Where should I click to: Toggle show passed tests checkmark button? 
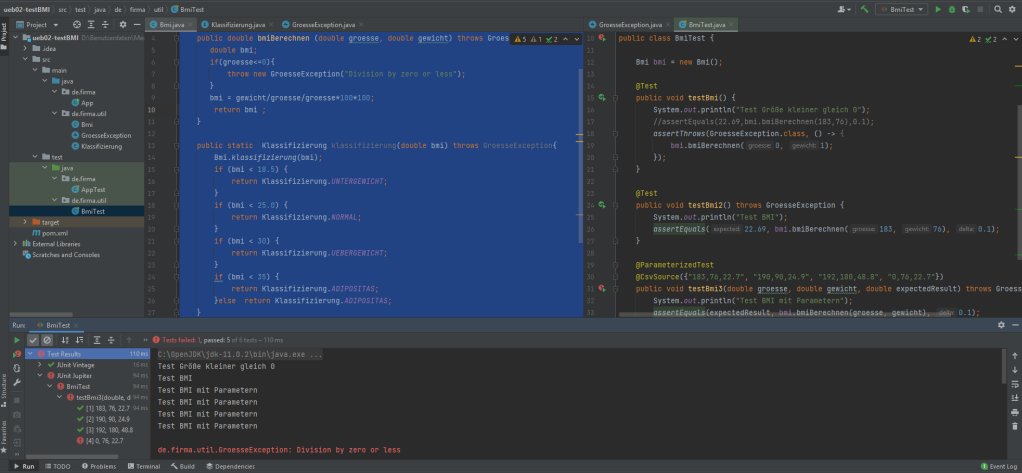(33, 340)
